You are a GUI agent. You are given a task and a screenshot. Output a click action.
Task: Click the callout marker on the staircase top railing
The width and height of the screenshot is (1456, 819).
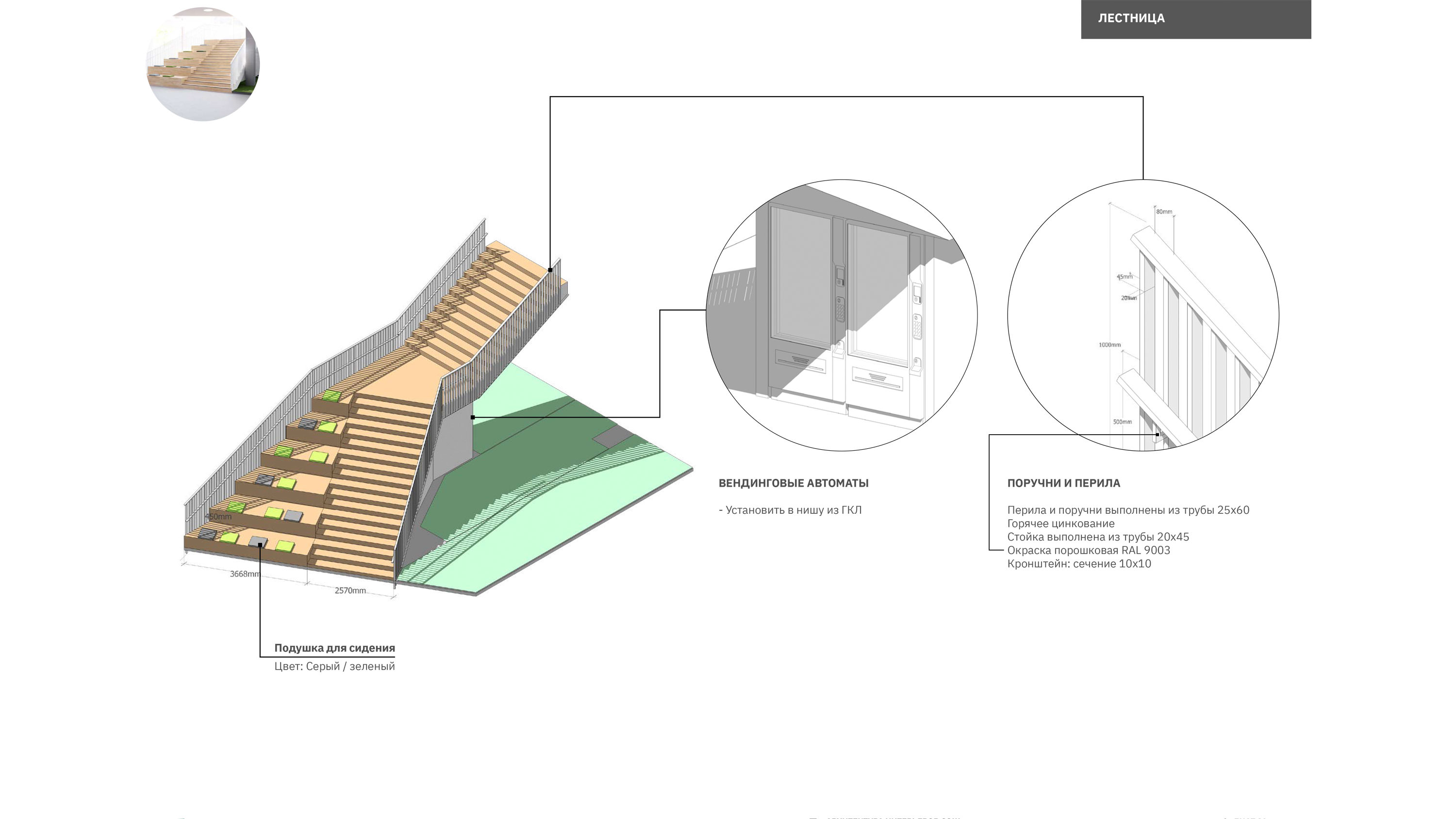click(550, 270)
